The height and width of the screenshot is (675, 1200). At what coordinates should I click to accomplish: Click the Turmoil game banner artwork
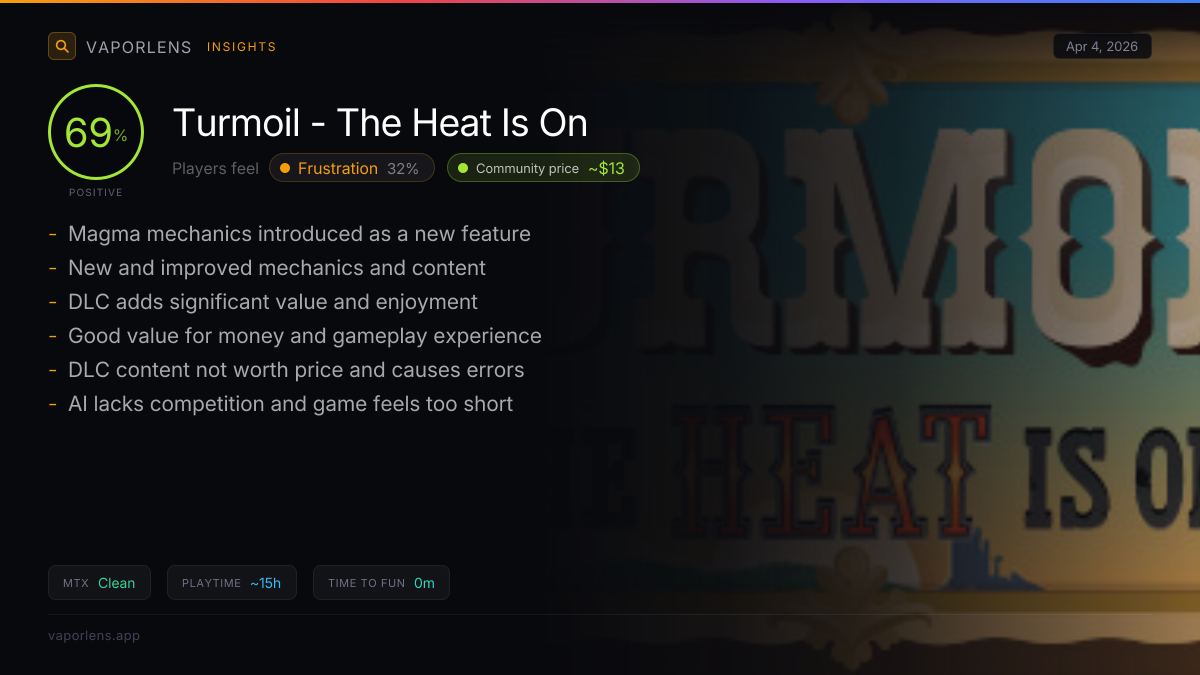click(x=900, y=340)
